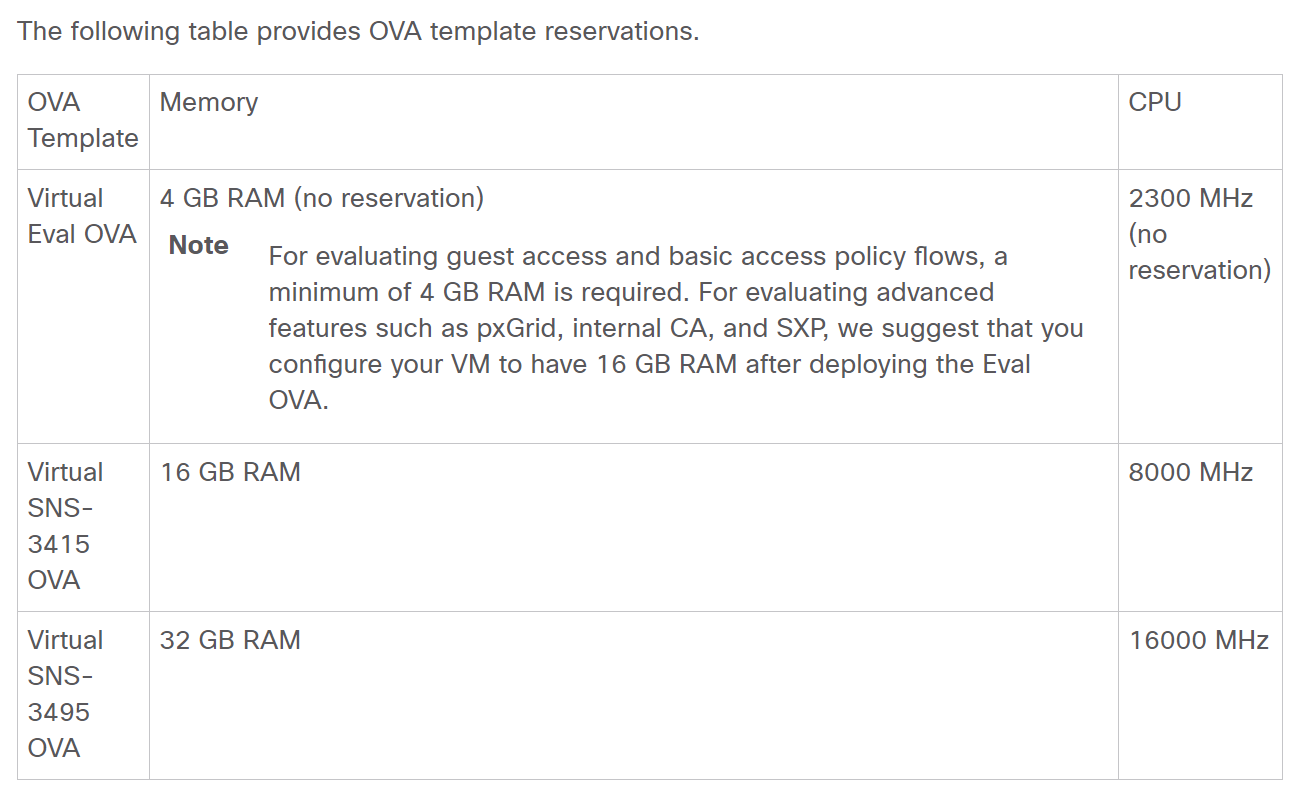This screenshot has width=1312, height=810.
Task: Click the note paragraph about evaluating guest access
Action: coord(676,328)
